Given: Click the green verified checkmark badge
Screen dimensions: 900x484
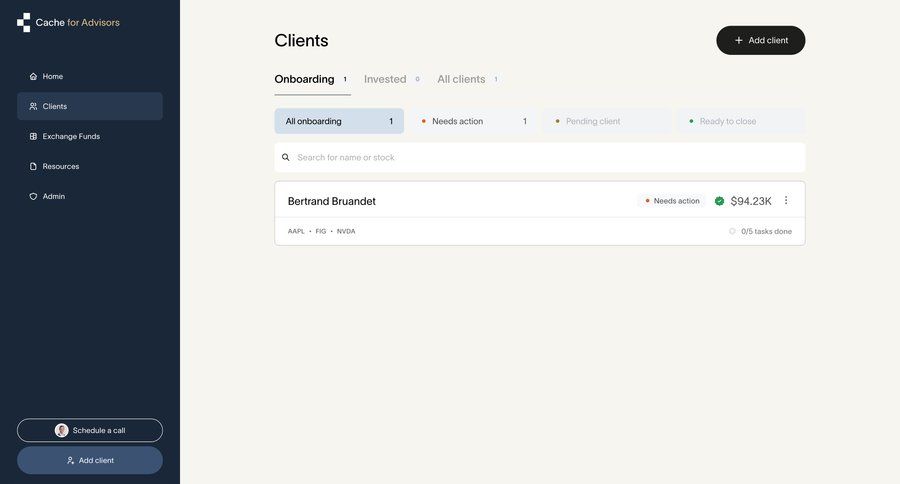Looking at the screenshot, I should coord(719,201).
